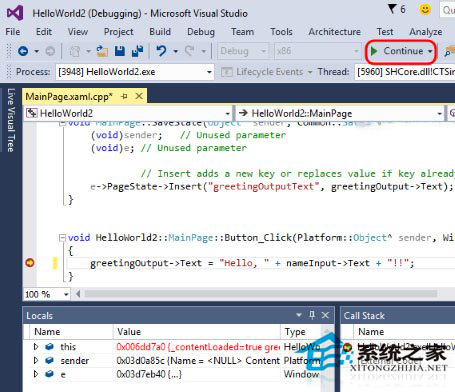Open the Tools menu
The height and width of the screenshot is (392, 455).
coord(281,32)
